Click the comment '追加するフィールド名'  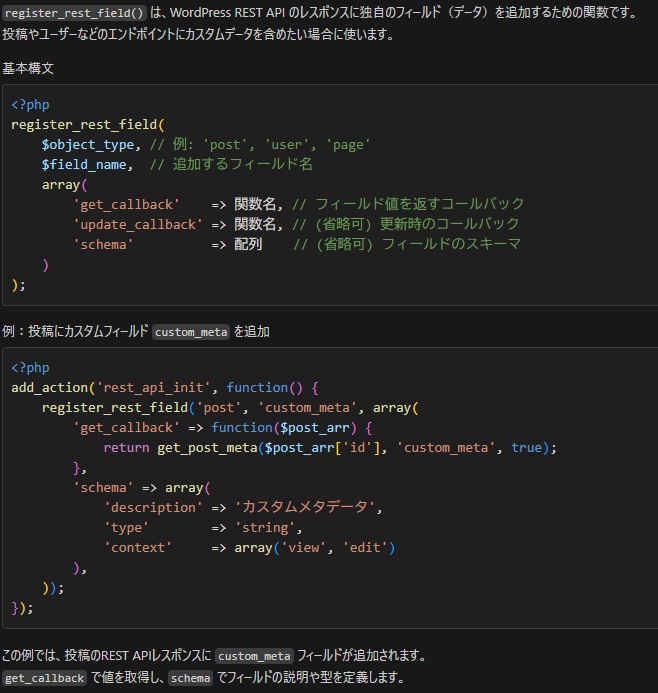[x=243, y=164]
